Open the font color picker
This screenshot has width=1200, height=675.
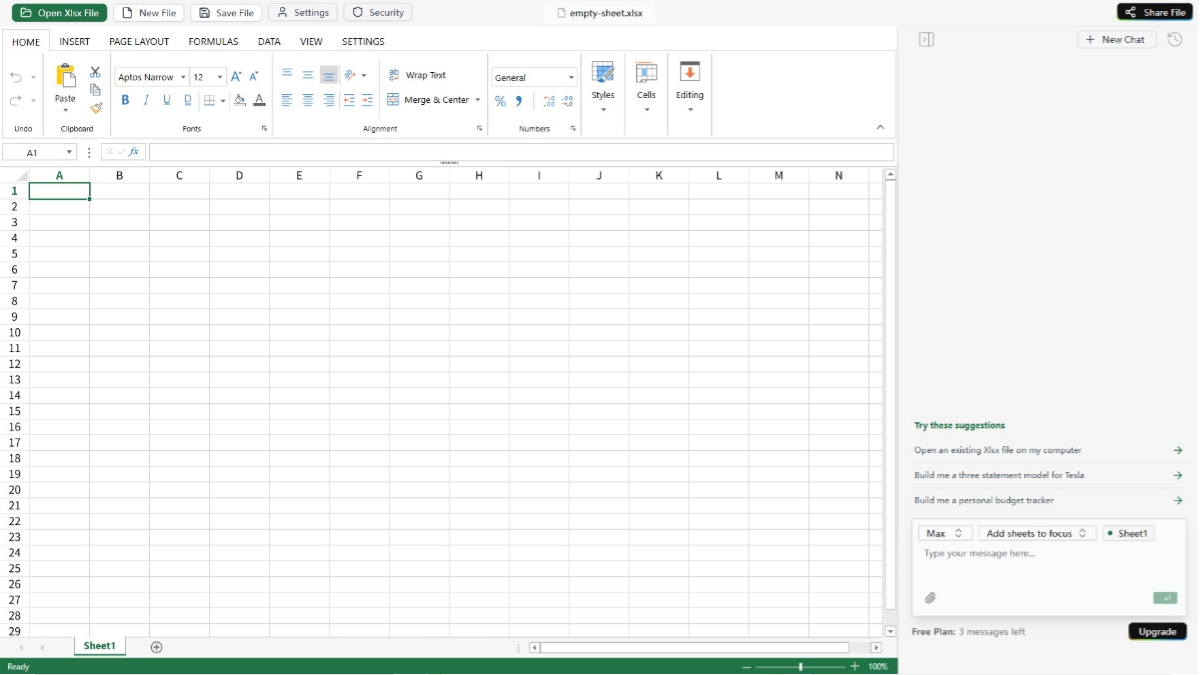click(259, 100)
